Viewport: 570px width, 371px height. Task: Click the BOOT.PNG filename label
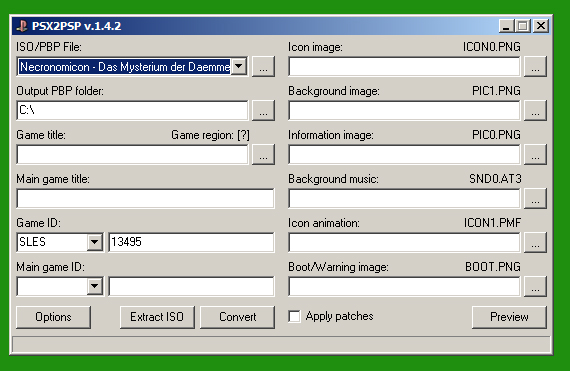tap(493, 267)
